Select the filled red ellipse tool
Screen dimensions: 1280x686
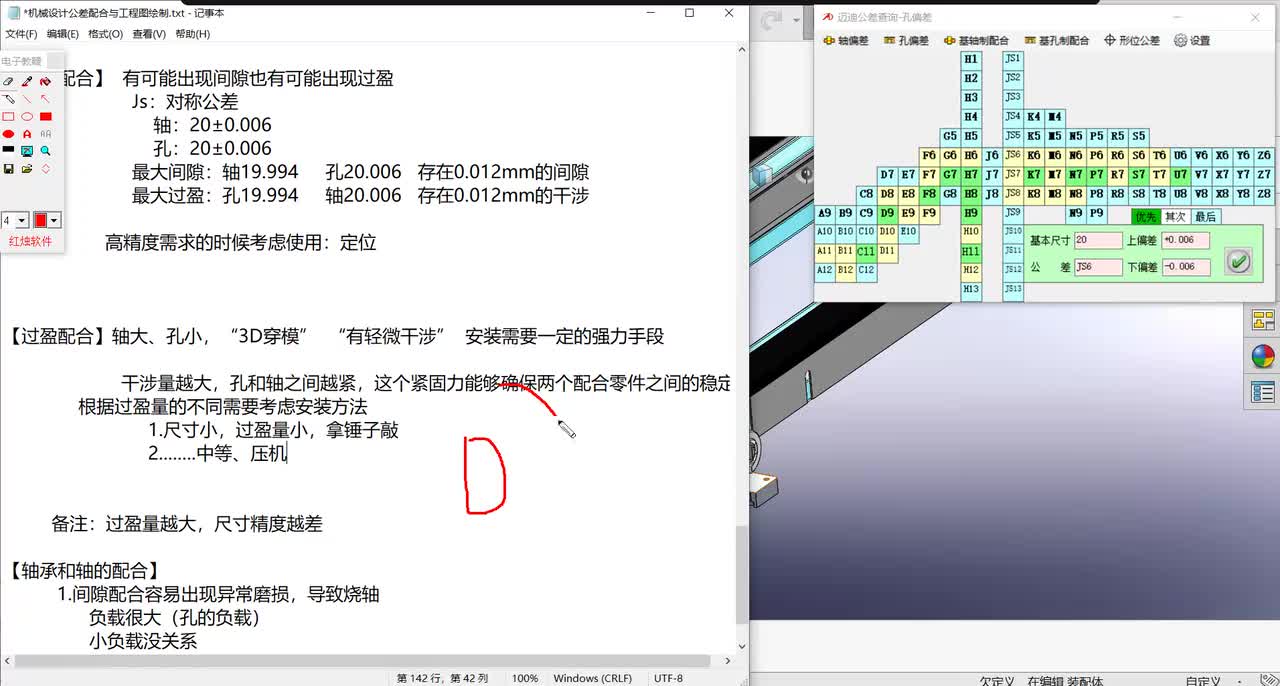pyautogui.click(x=8, y=134)
